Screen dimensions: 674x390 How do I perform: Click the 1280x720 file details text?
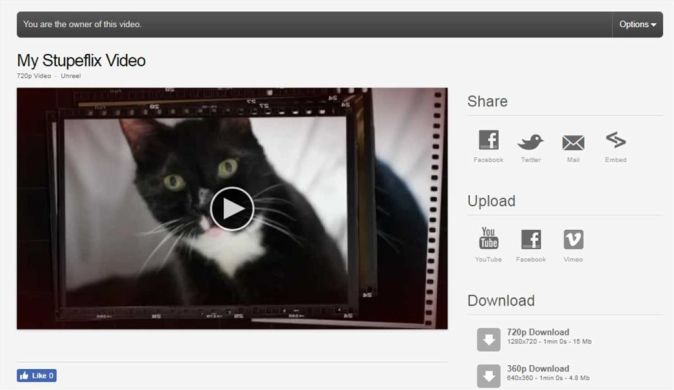click(x=549, y=342)
